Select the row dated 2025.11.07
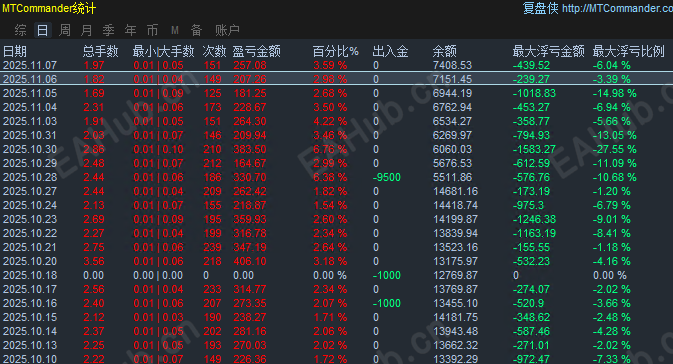Image resolution: width=673 pixels, height=364 pixels. [336, 65]
